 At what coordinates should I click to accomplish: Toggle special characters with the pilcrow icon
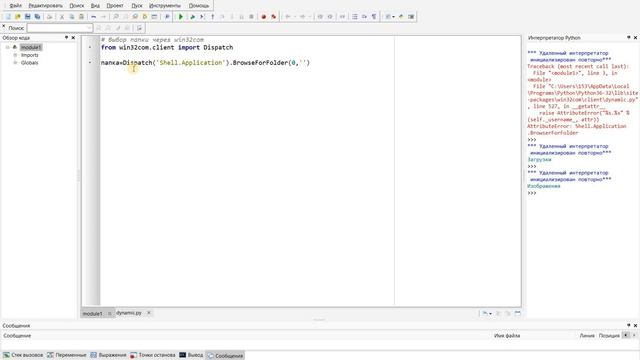tap(374, 17)
